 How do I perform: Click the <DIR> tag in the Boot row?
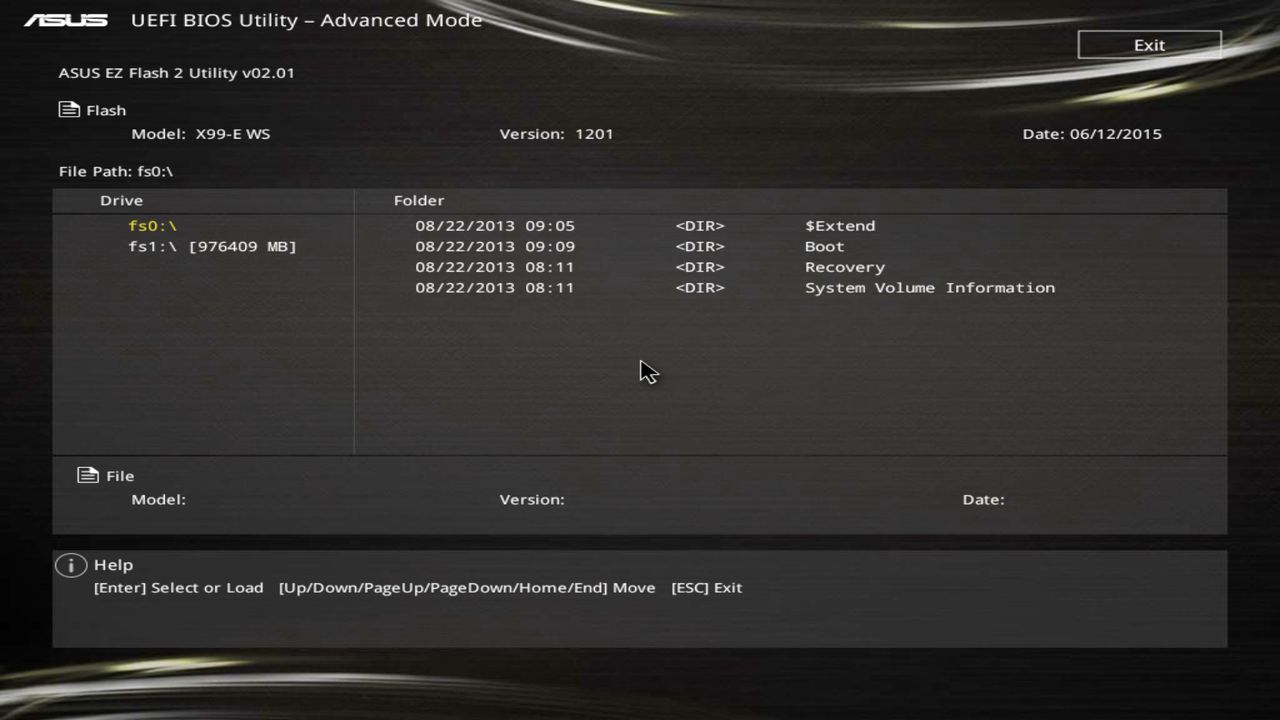[x=700, y=247]
